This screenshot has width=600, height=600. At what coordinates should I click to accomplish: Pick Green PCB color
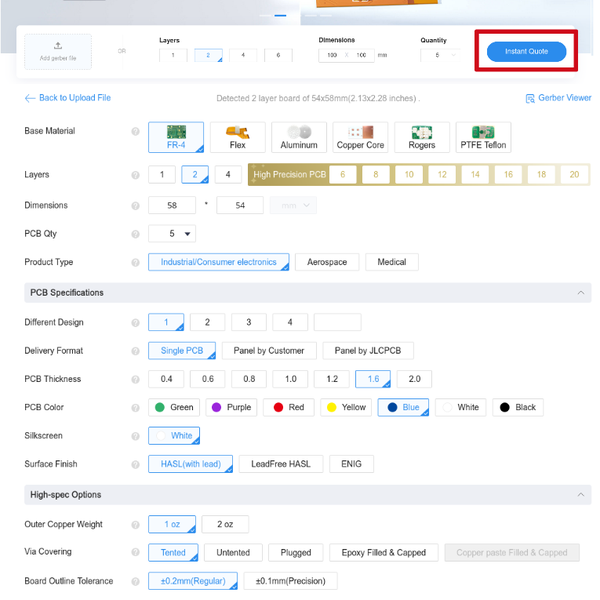pyautogui.click(x=174, y=408)
